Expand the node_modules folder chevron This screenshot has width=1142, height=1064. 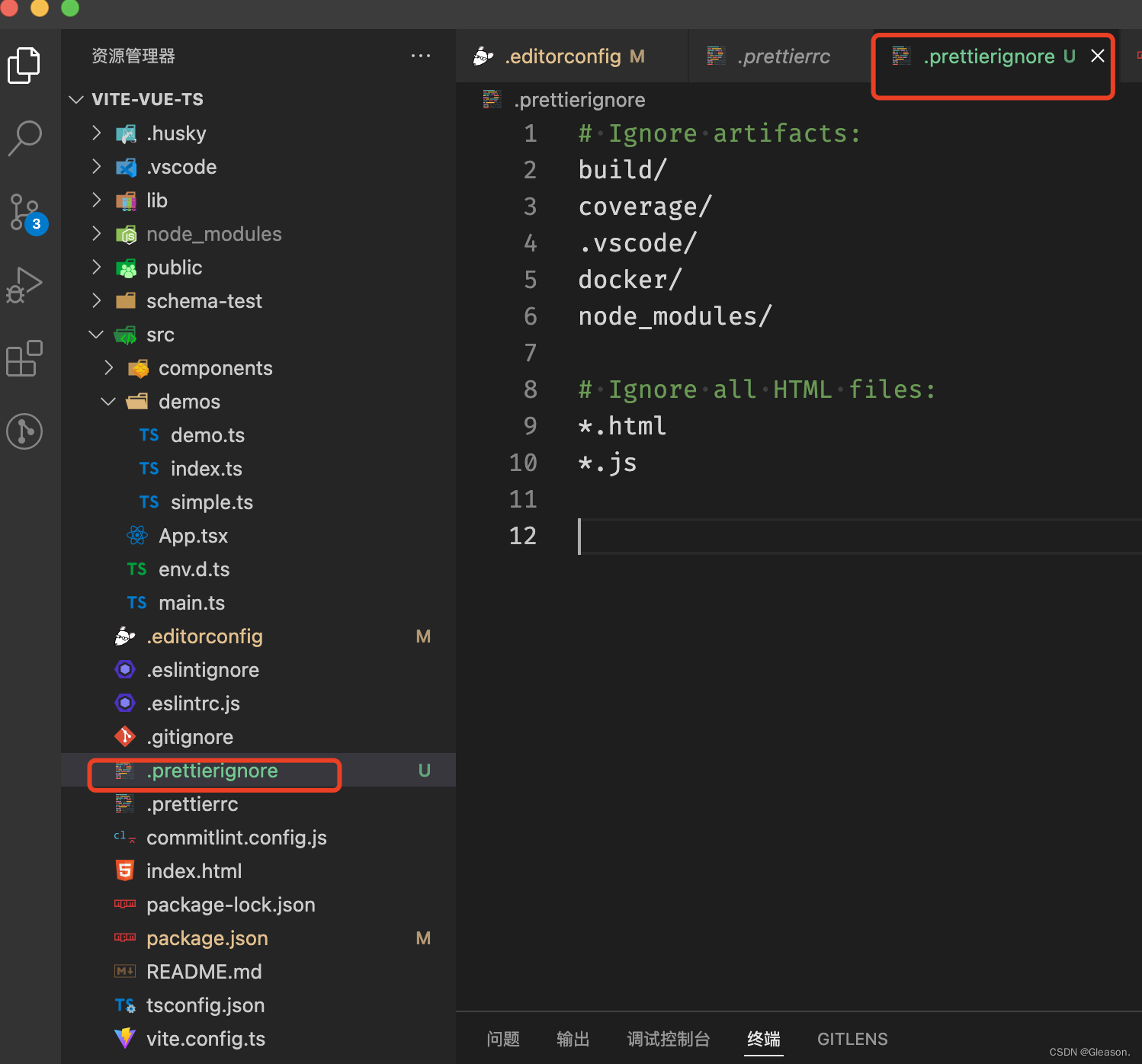[96, 233]
